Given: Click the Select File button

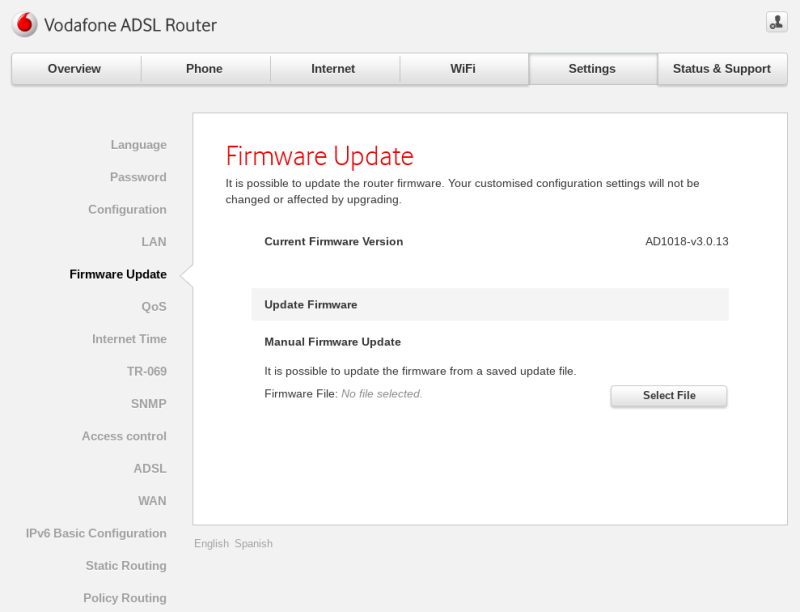Looking at the screenshot, I should 668,396.
